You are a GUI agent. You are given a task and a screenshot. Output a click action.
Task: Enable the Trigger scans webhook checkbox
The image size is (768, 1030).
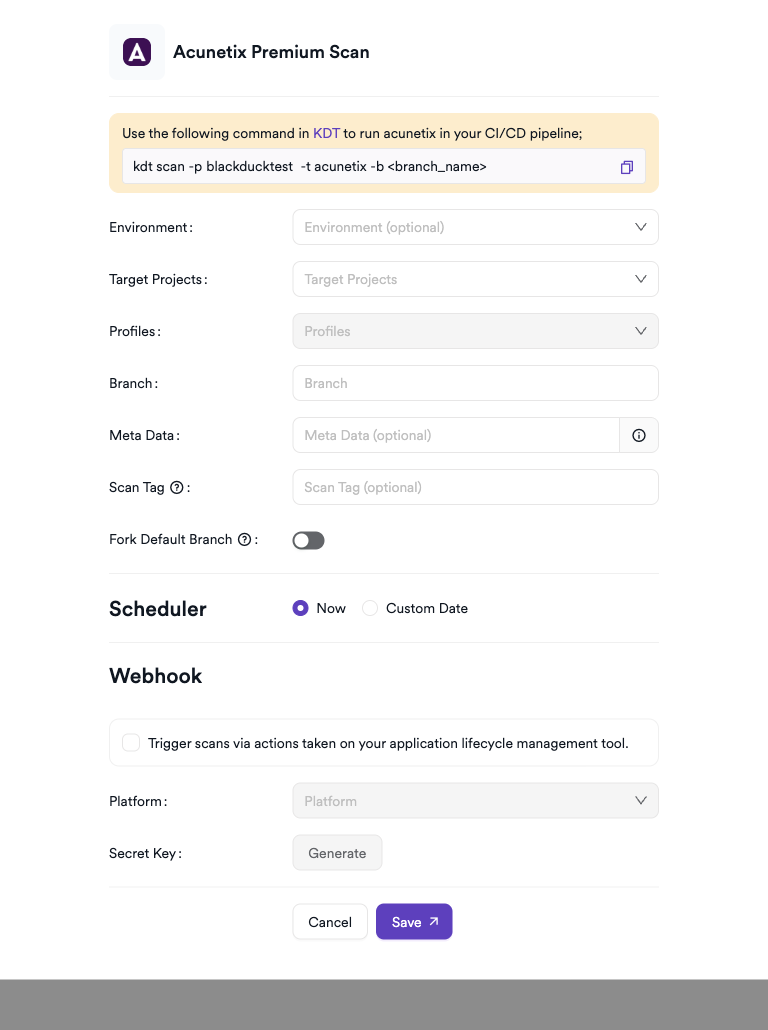tap(131, 743)
